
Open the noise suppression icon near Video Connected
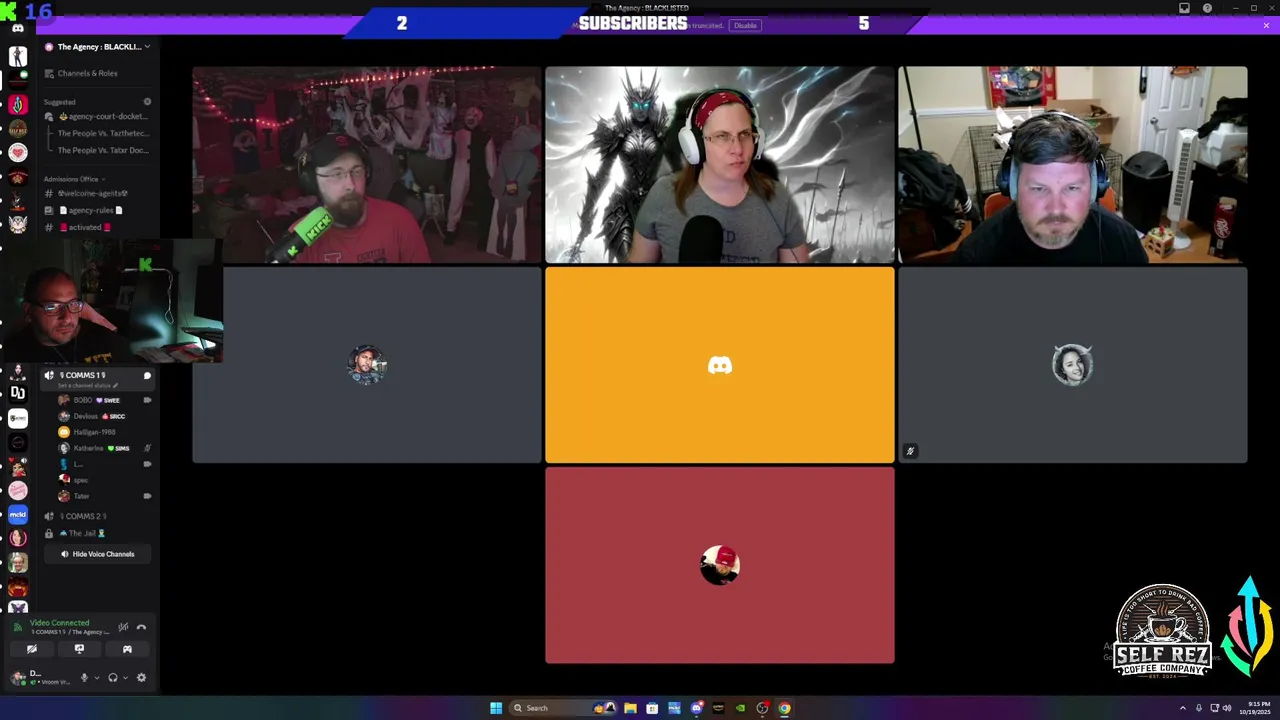point(123,627)
